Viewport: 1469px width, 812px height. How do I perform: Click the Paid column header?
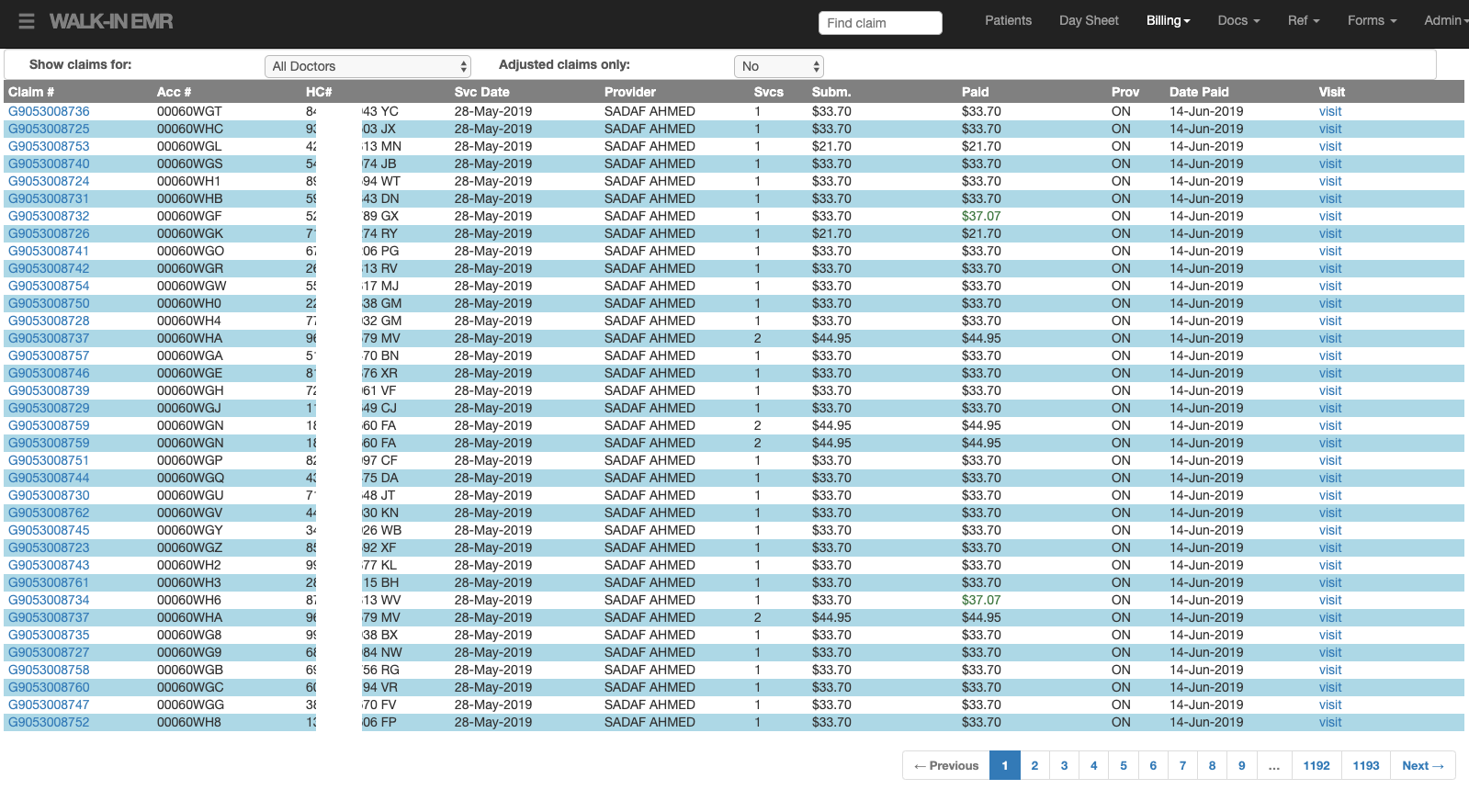click(x=975, y=92)
